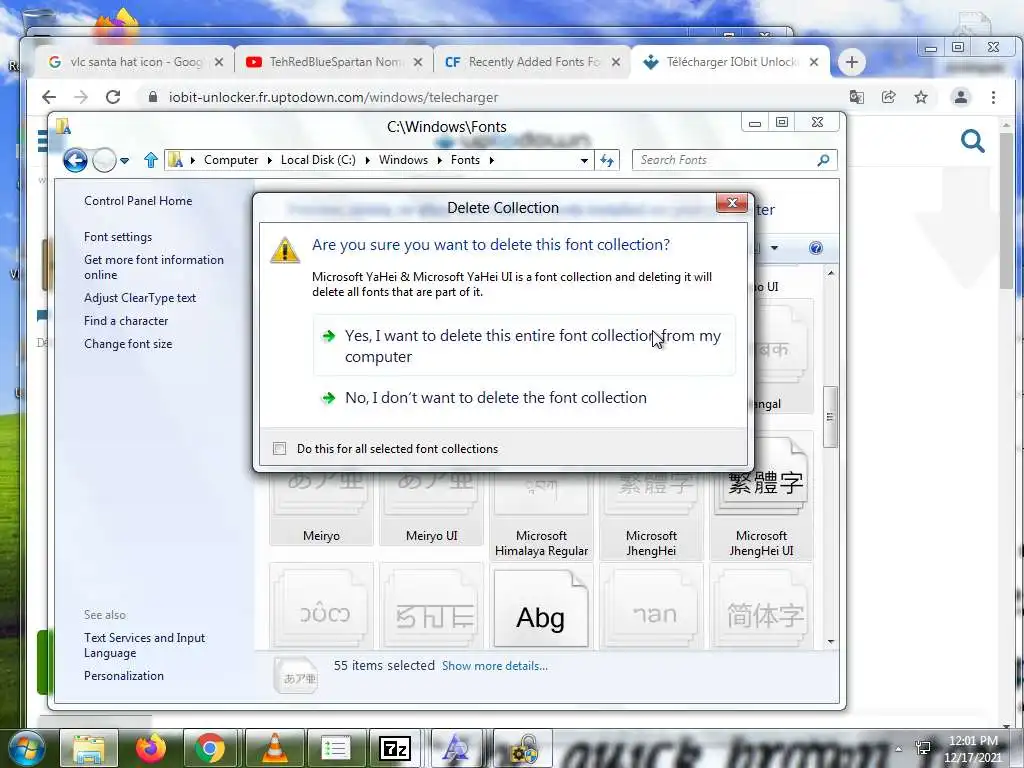1024x768 pixels.
Task: Check Do this for all selected font collections
Action: tap(280, 449)
